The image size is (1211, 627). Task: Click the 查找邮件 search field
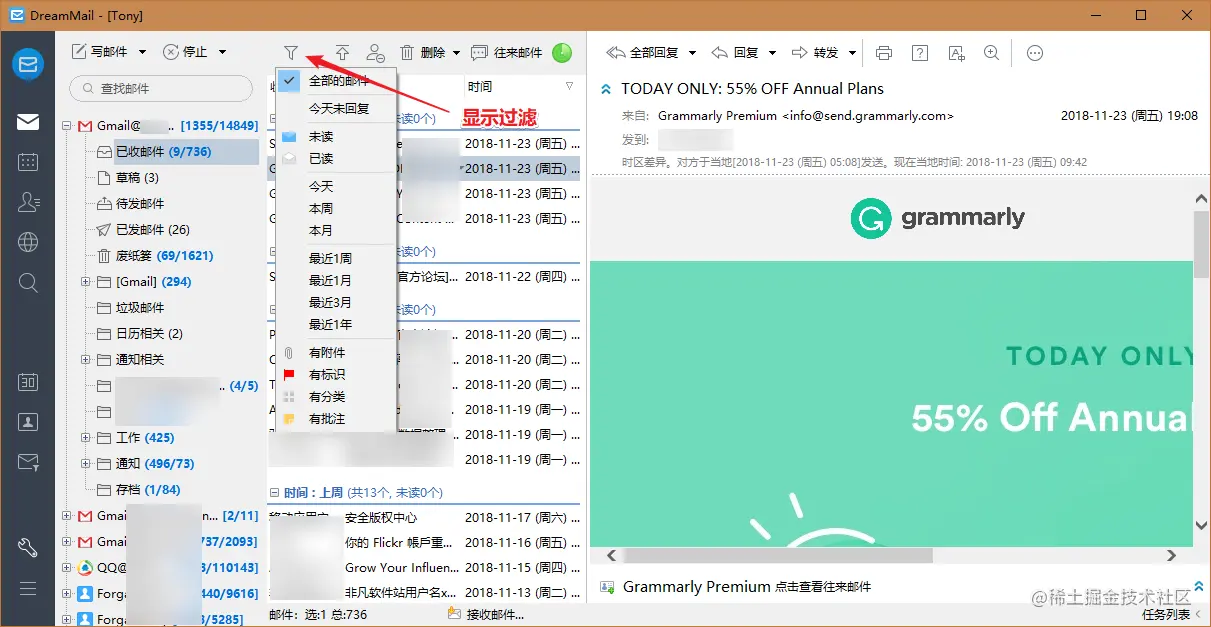click(x=161, y=88)
